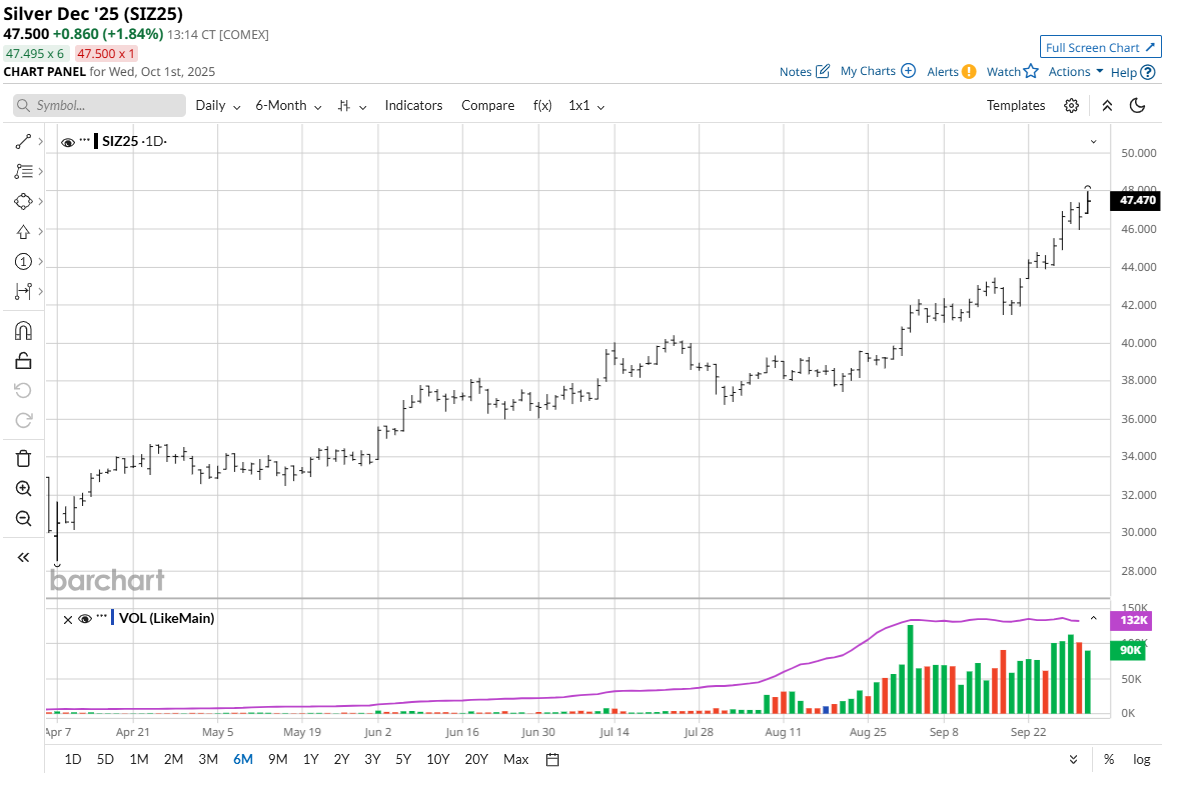Hide the VOL indicator
The image size is (1198, 796).
(x=85, y=619)
